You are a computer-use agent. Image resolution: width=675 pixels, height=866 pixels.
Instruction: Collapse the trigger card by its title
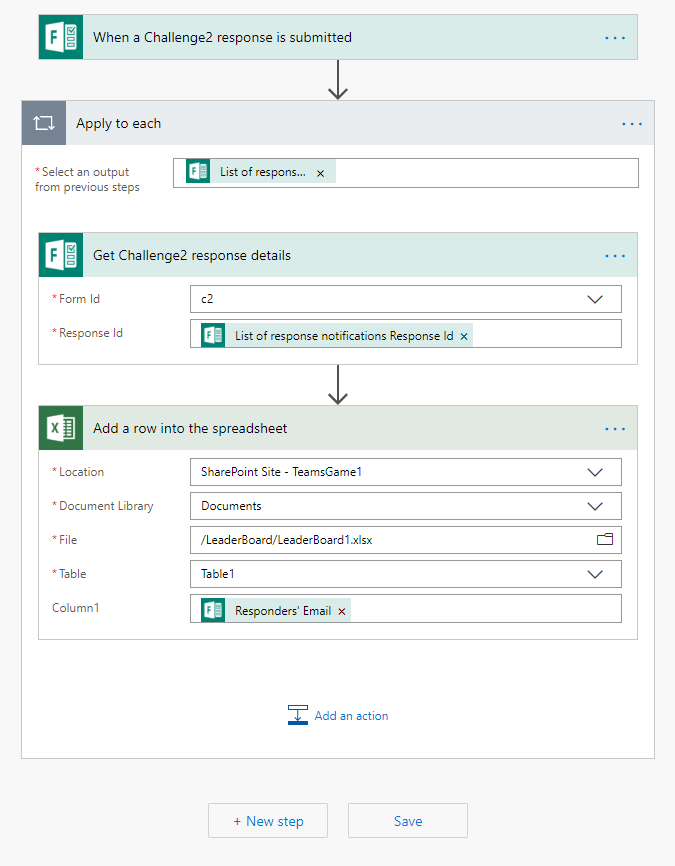(222, 38)
